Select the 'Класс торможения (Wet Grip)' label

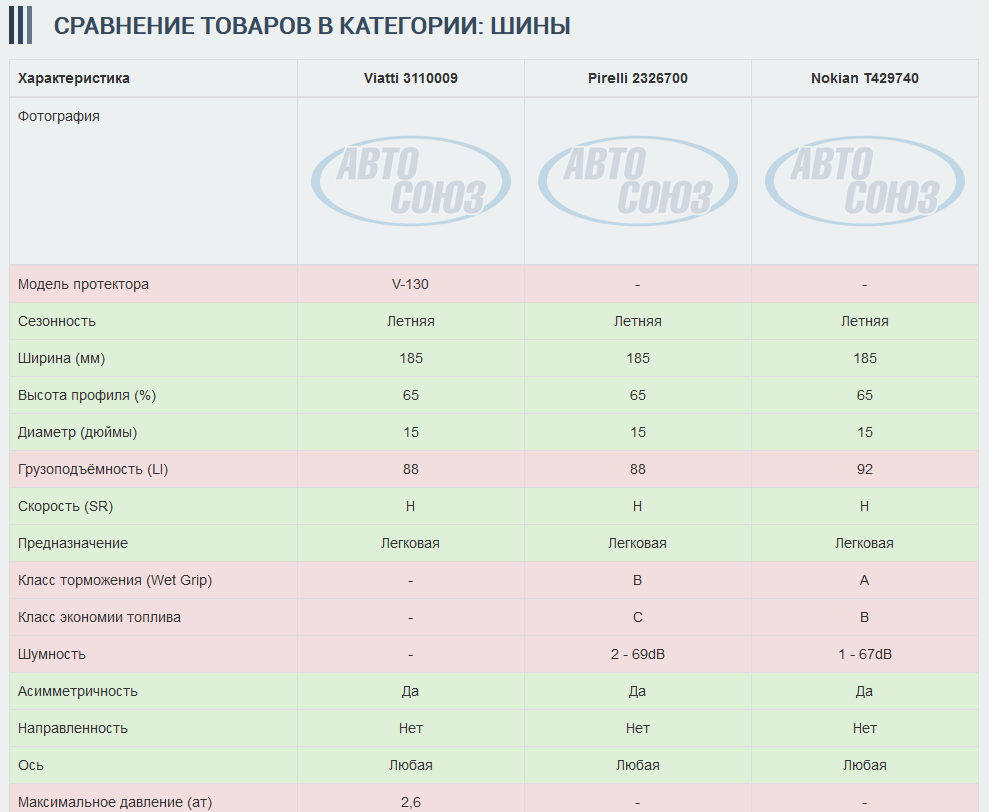click(x=115, y=580)
